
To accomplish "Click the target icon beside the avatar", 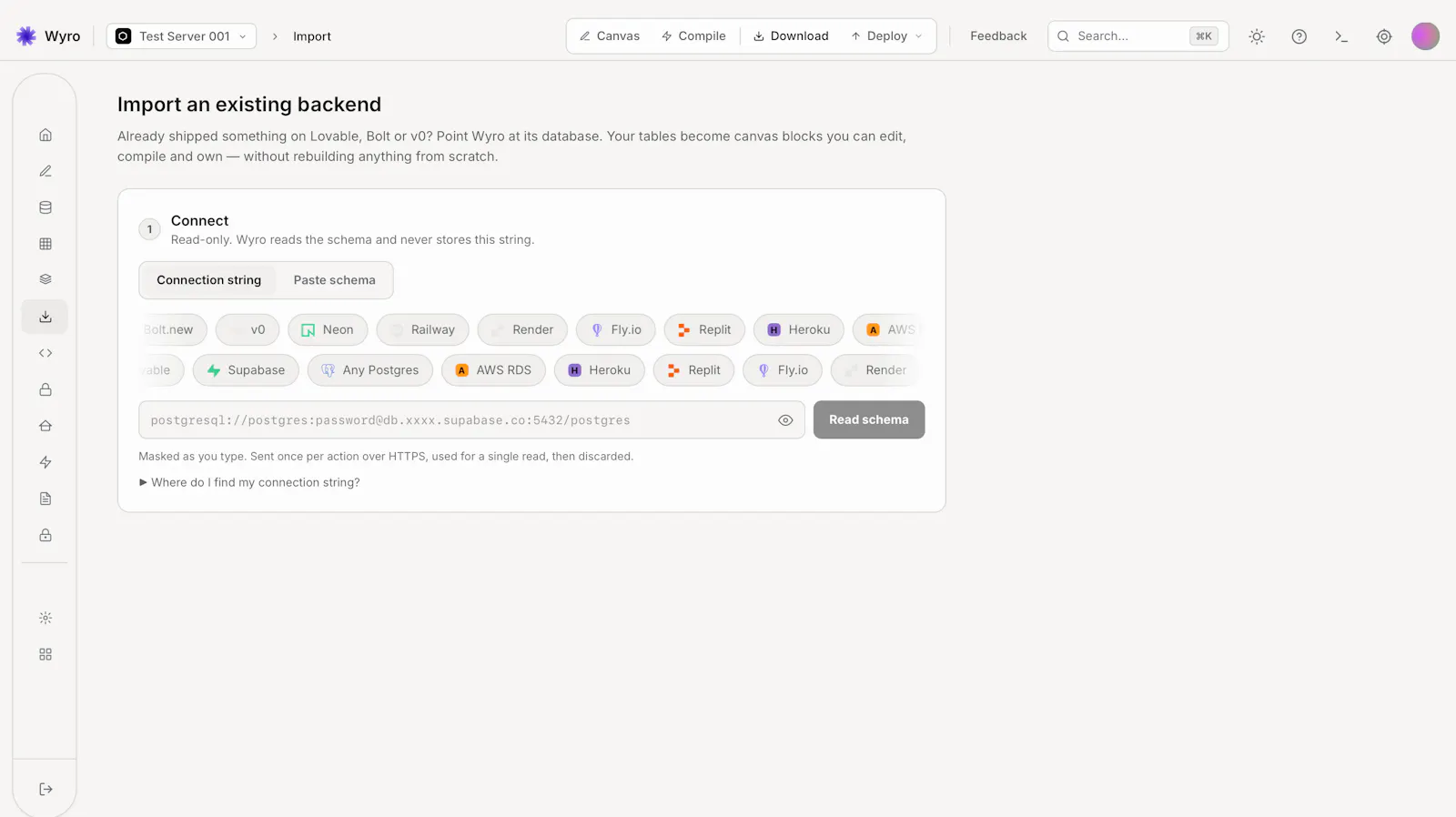I will [x=1384, y=36].
